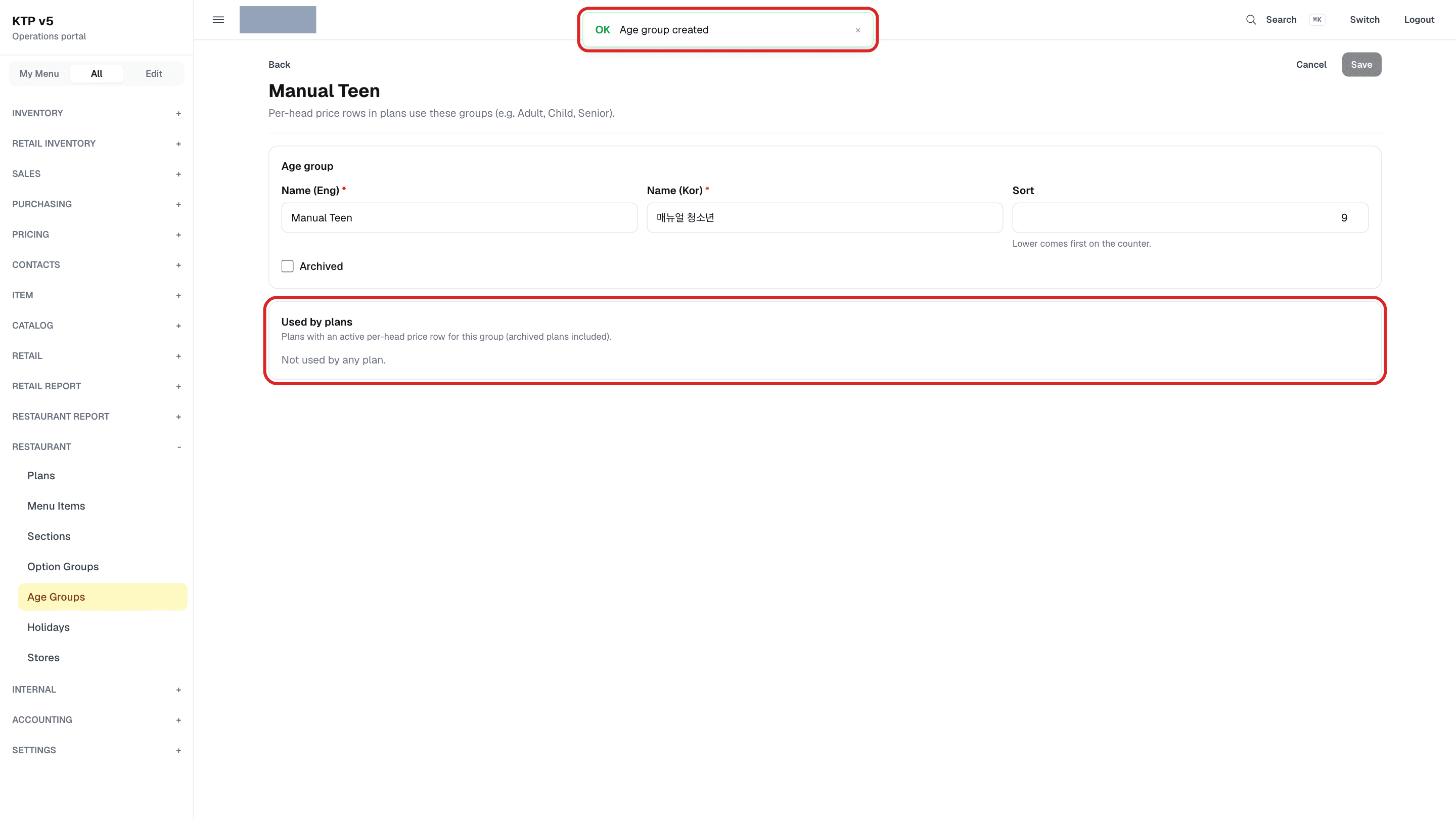Collapse RESTAURANT section minus icon

click(178, 447)
